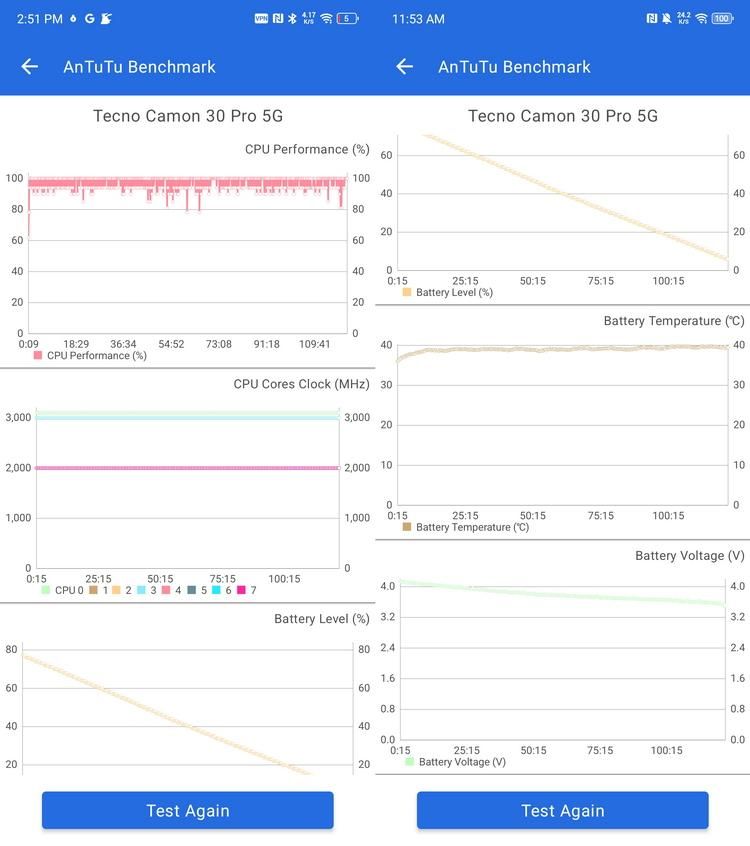Screen dimensions: 750x846
Task: Tap the back arrow in the right AnTuTu screen
Action: [405, 66]
